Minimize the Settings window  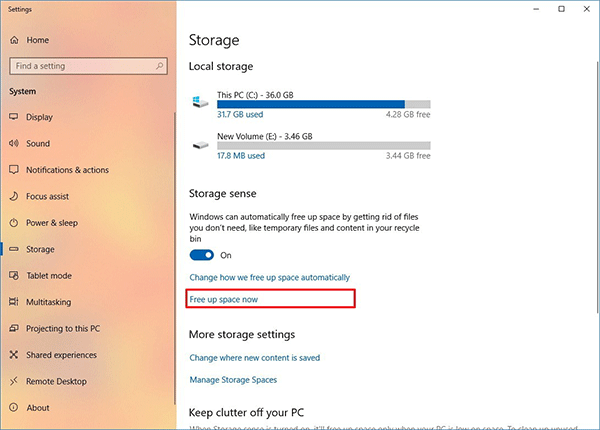536,9
